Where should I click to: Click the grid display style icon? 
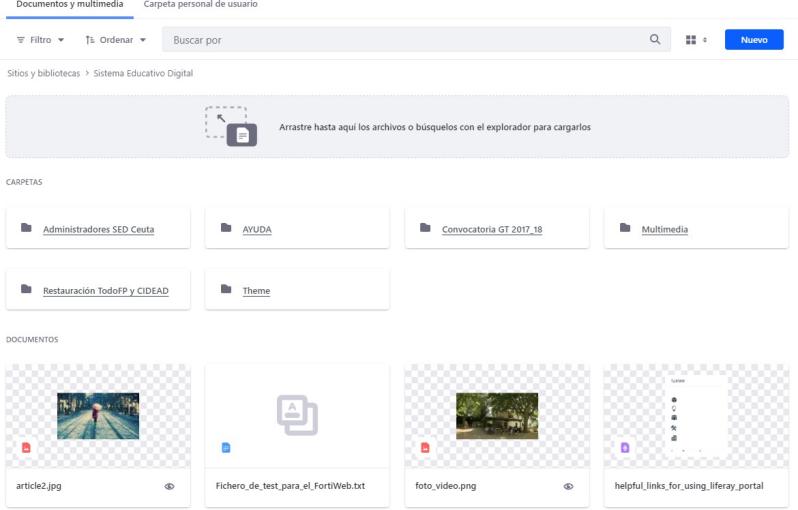click(x=691, y=40)
